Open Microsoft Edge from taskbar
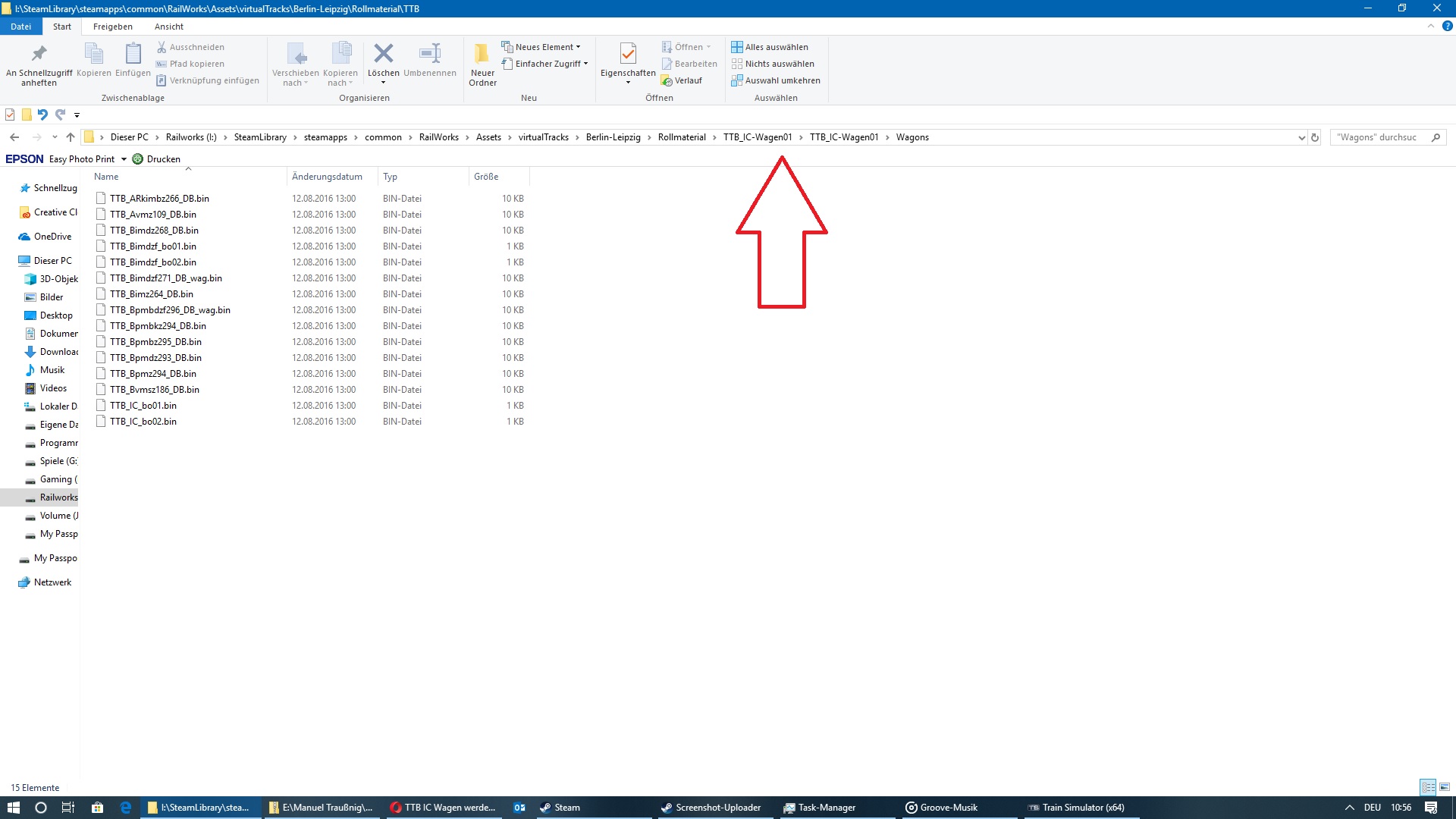 click(126, 808)
